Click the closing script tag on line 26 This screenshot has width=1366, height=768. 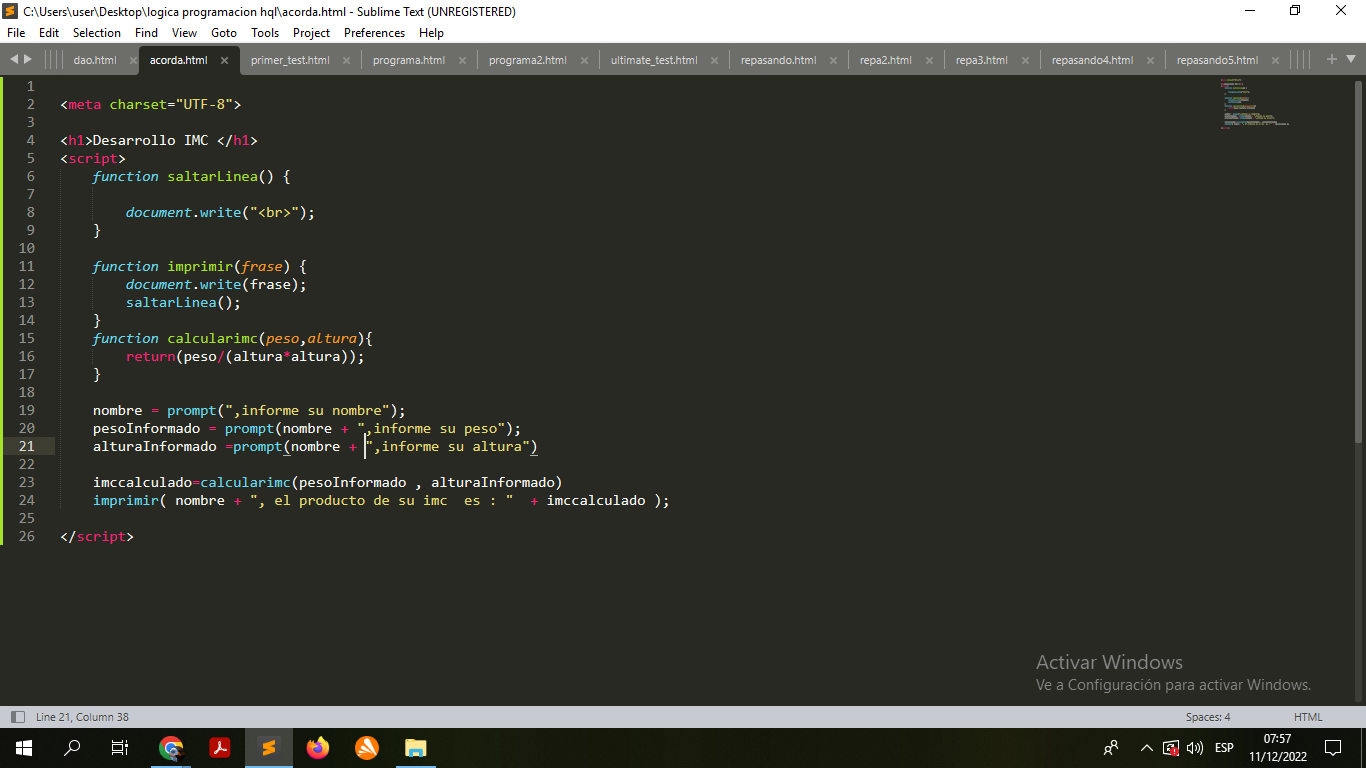click(97, 536)
